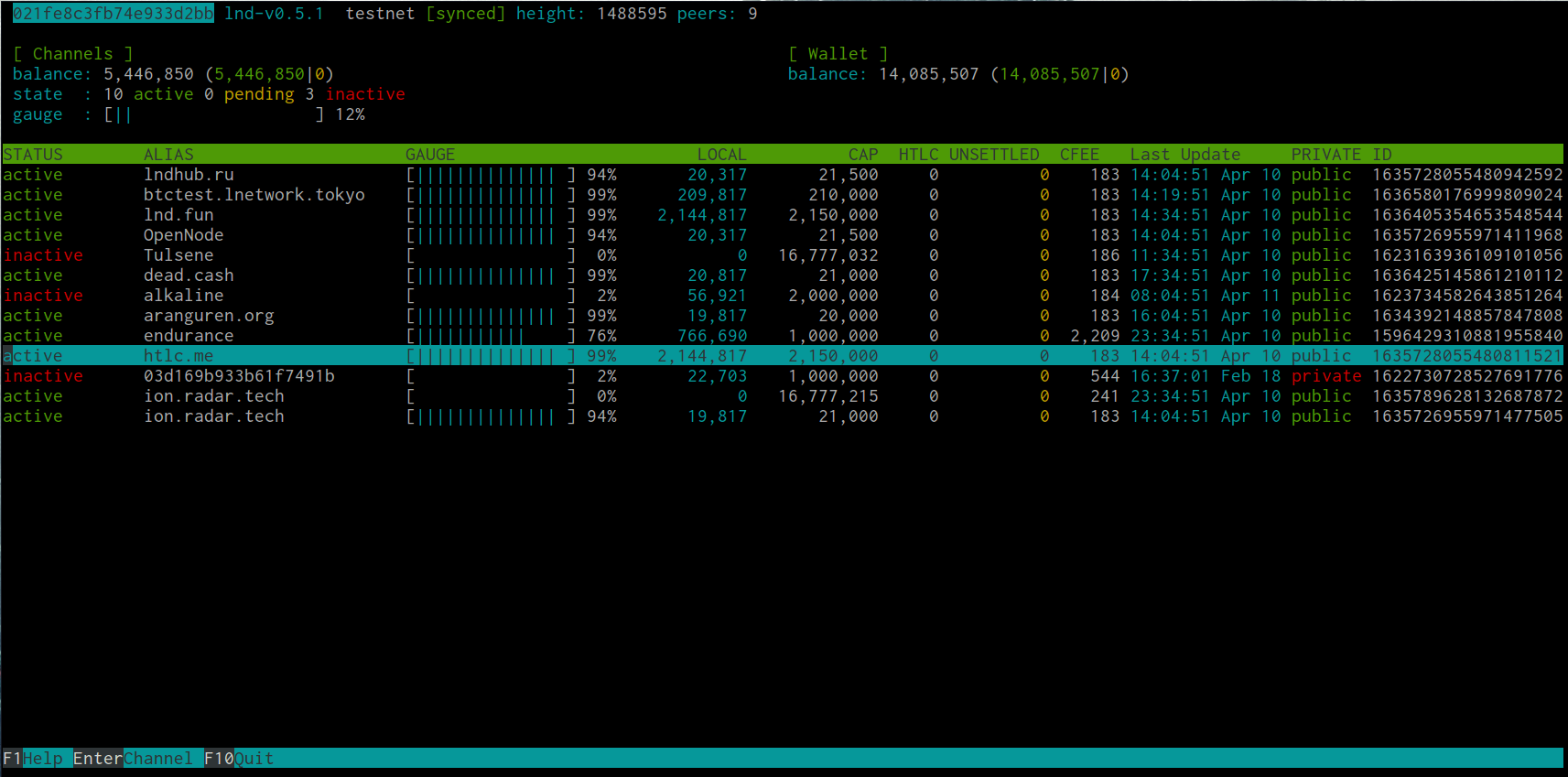Select ion.radar.tech channel with 21,000 capacity
The width and height of the screenshot is (1568, 777).
pyautogui.click(x=783, y=416)
